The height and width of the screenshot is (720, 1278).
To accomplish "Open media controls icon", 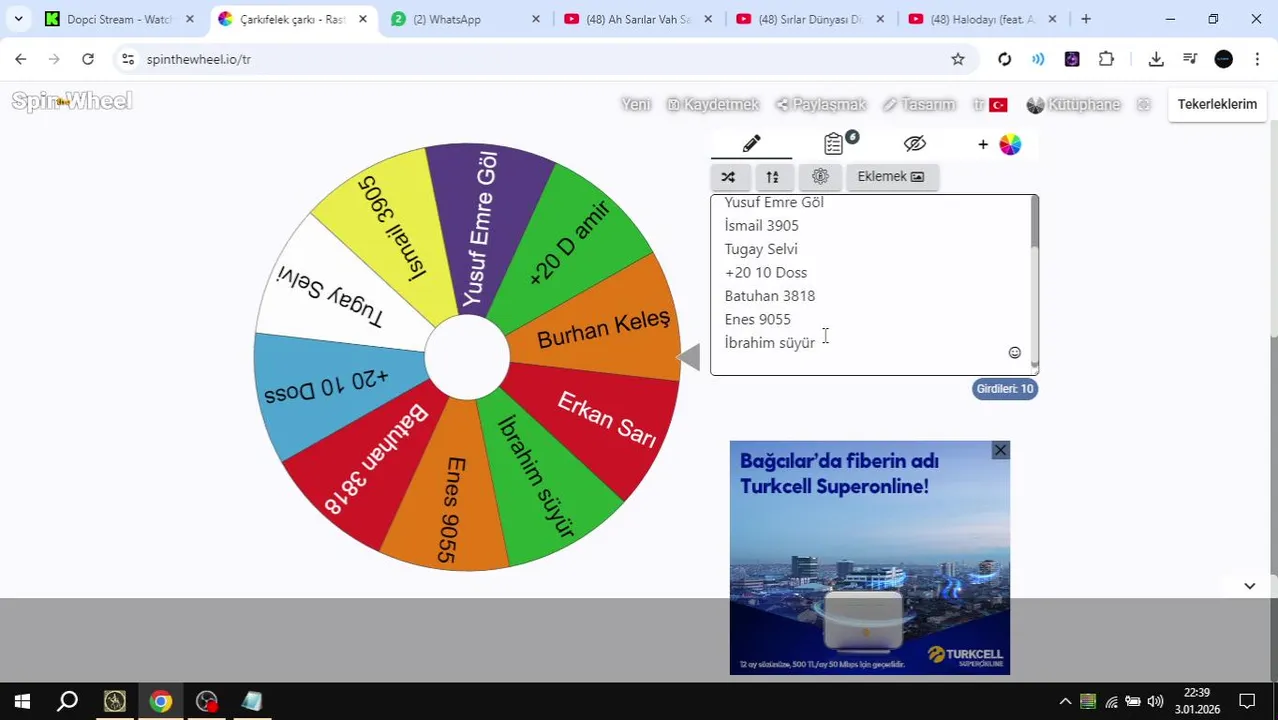I will click(1190, 59).
